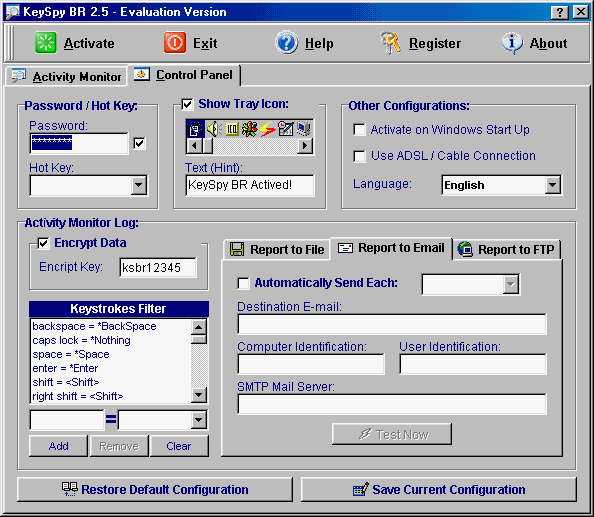Open Help via the question mark icon
Viewport: 594px width, 517px height.
(x=286, y=42)
